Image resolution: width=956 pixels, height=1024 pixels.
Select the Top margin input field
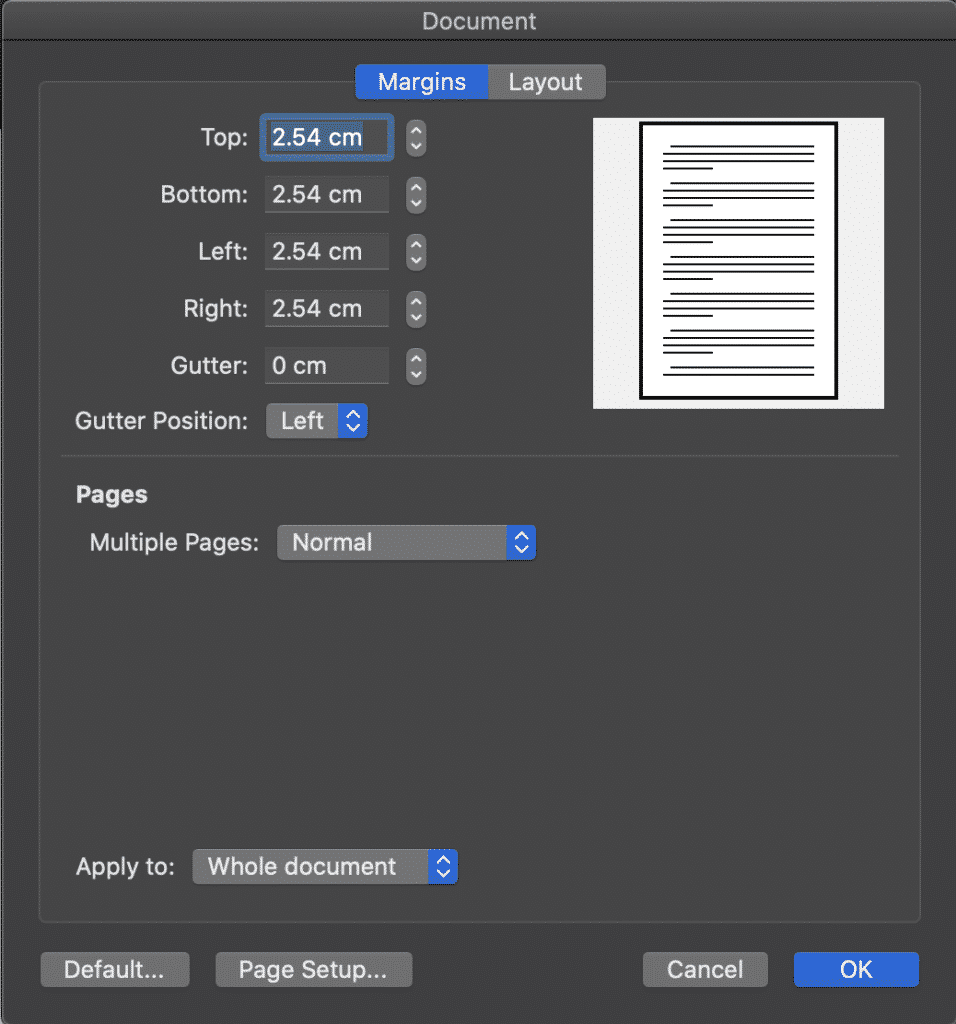(x=326, y=137)
